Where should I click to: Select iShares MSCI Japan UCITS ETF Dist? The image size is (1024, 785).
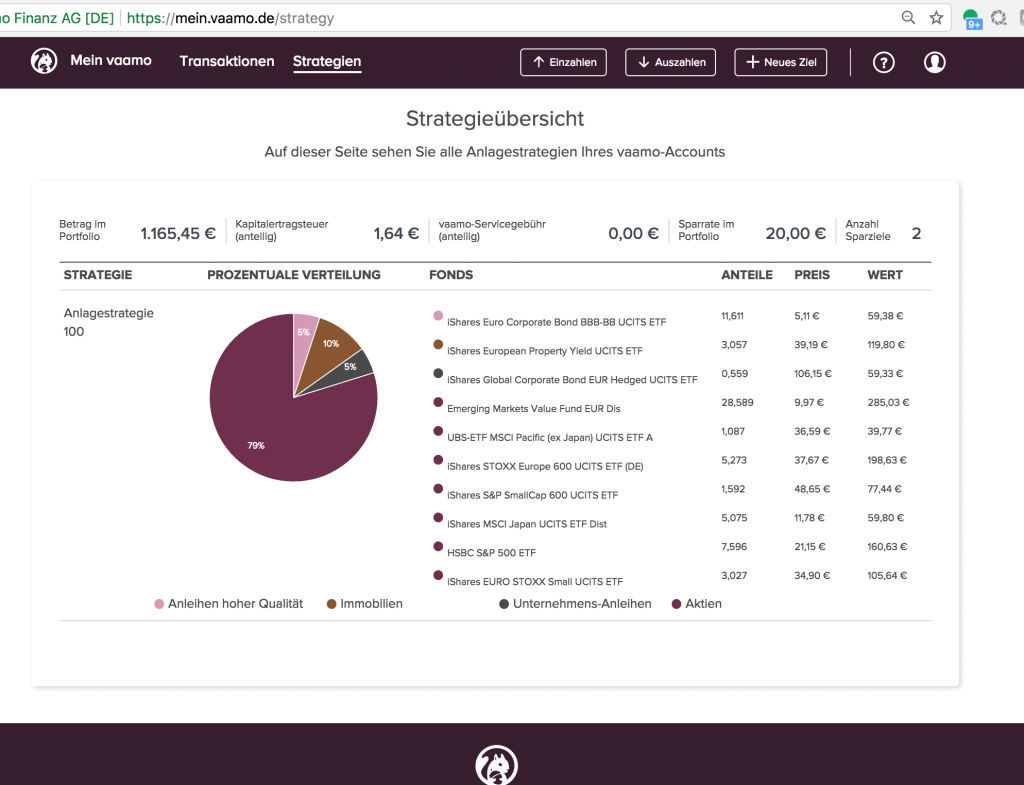coord(527,523)
